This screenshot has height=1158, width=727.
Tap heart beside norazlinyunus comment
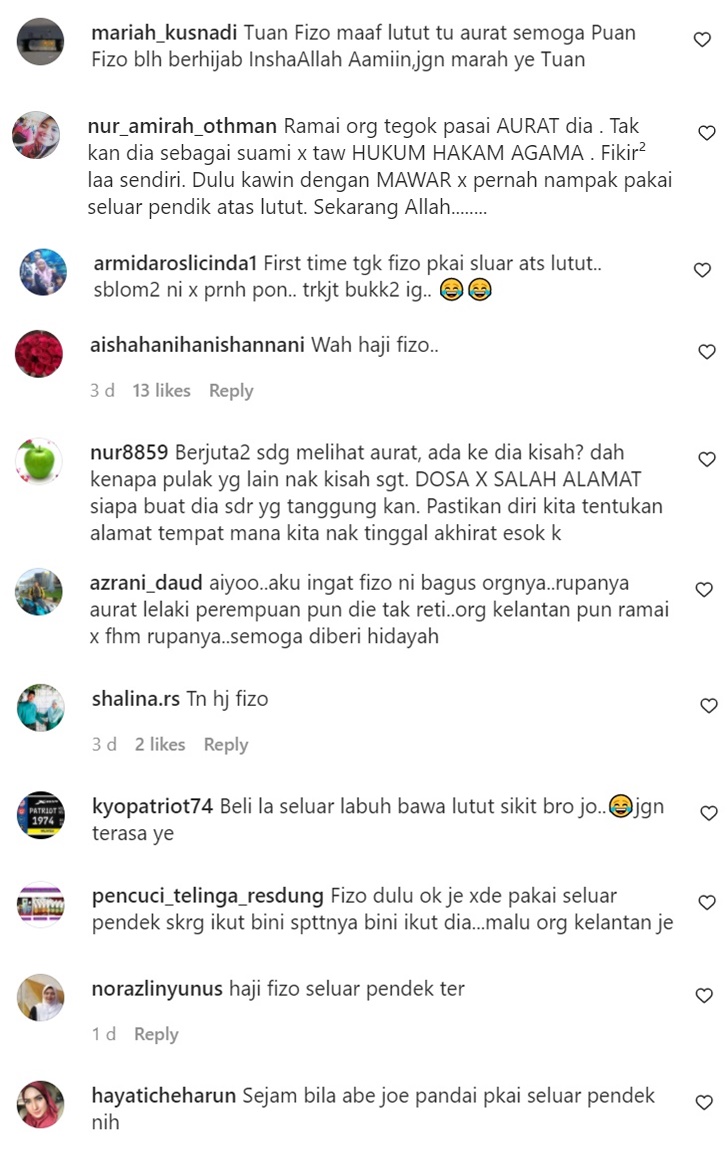pyautogui.click(x=705, y=995)
